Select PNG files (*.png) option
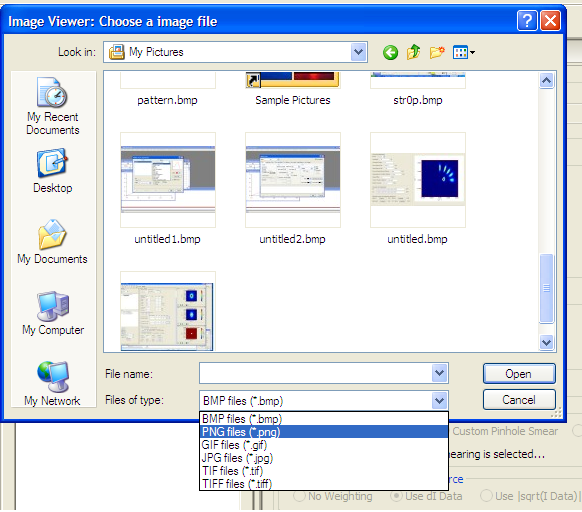The image size is (582, 512). tap(324, 432)
